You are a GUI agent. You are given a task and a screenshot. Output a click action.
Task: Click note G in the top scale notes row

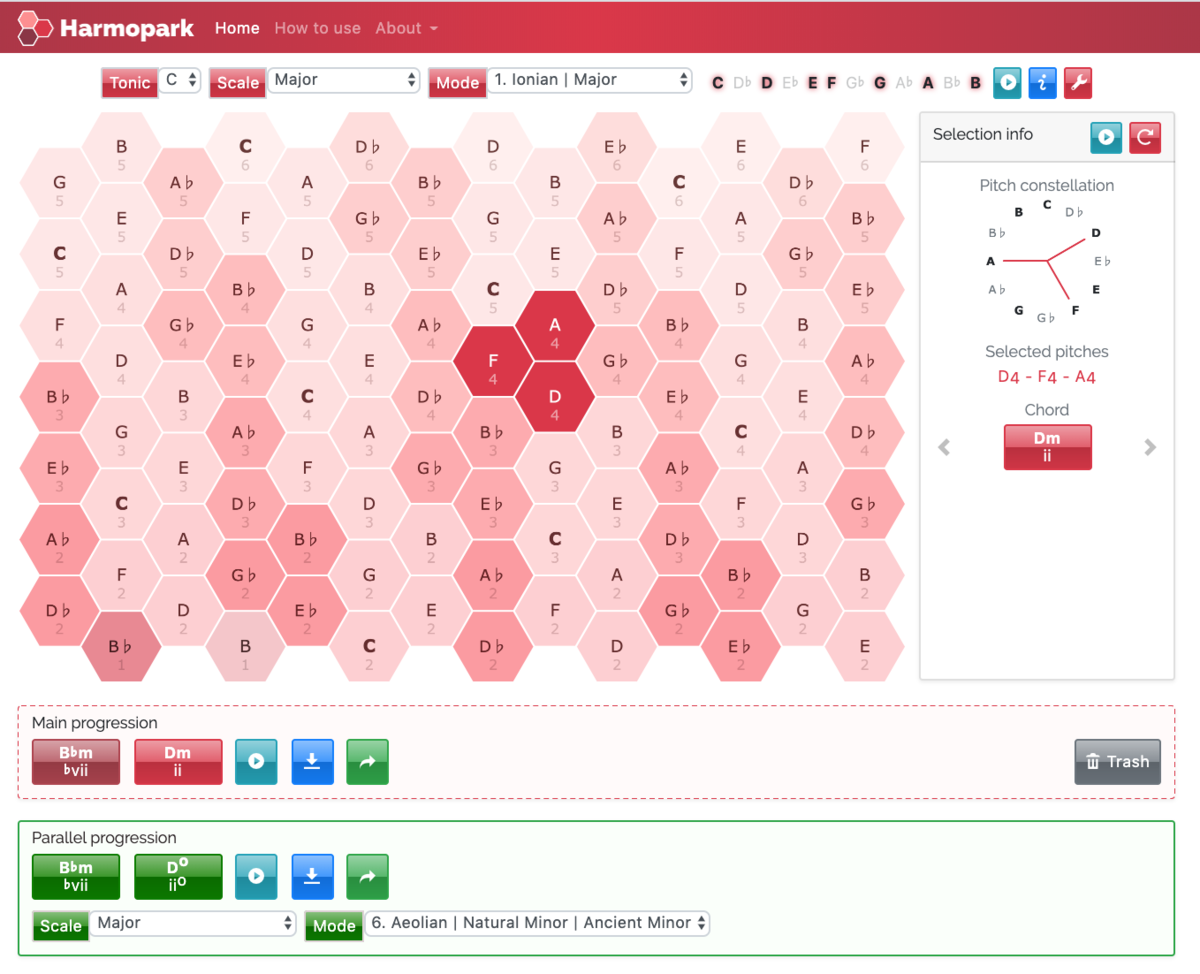880,83
